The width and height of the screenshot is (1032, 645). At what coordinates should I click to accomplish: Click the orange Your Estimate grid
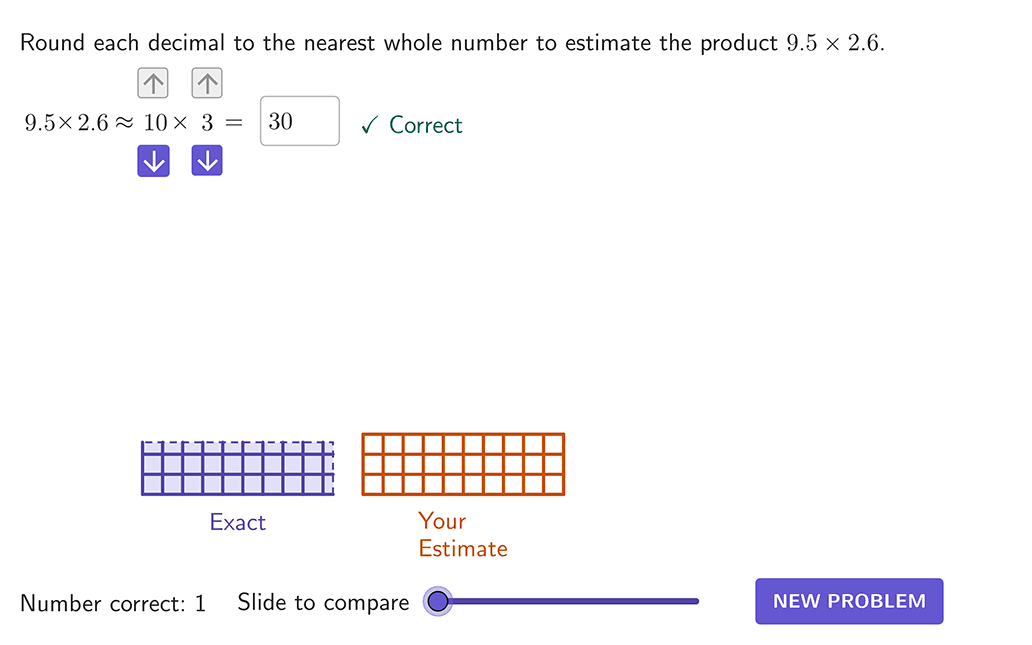463,464
